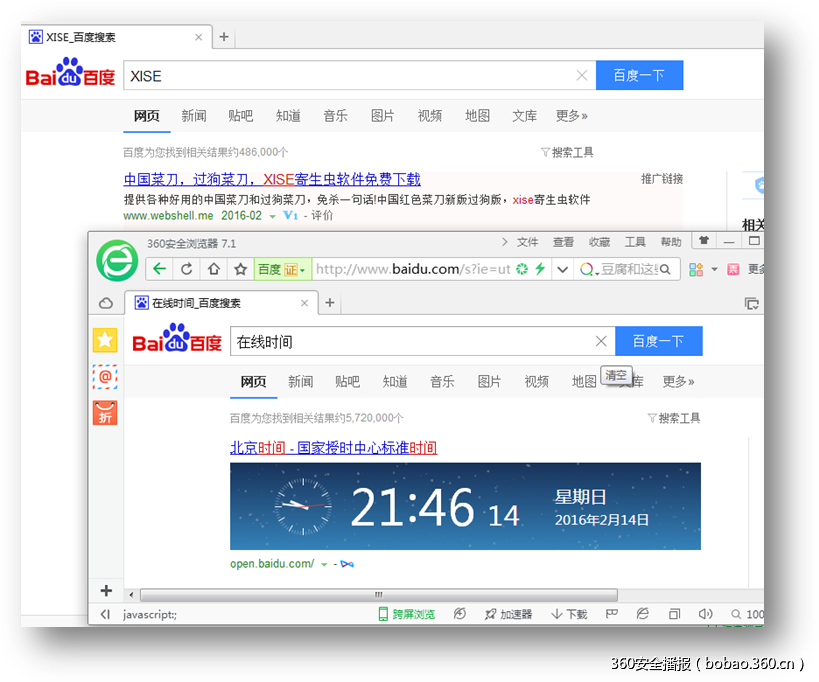Image resolution: width=819 pixels, height=682 pixels.
Task: Toggle the mute speaker icon in status bar
Action: point(705,613)
